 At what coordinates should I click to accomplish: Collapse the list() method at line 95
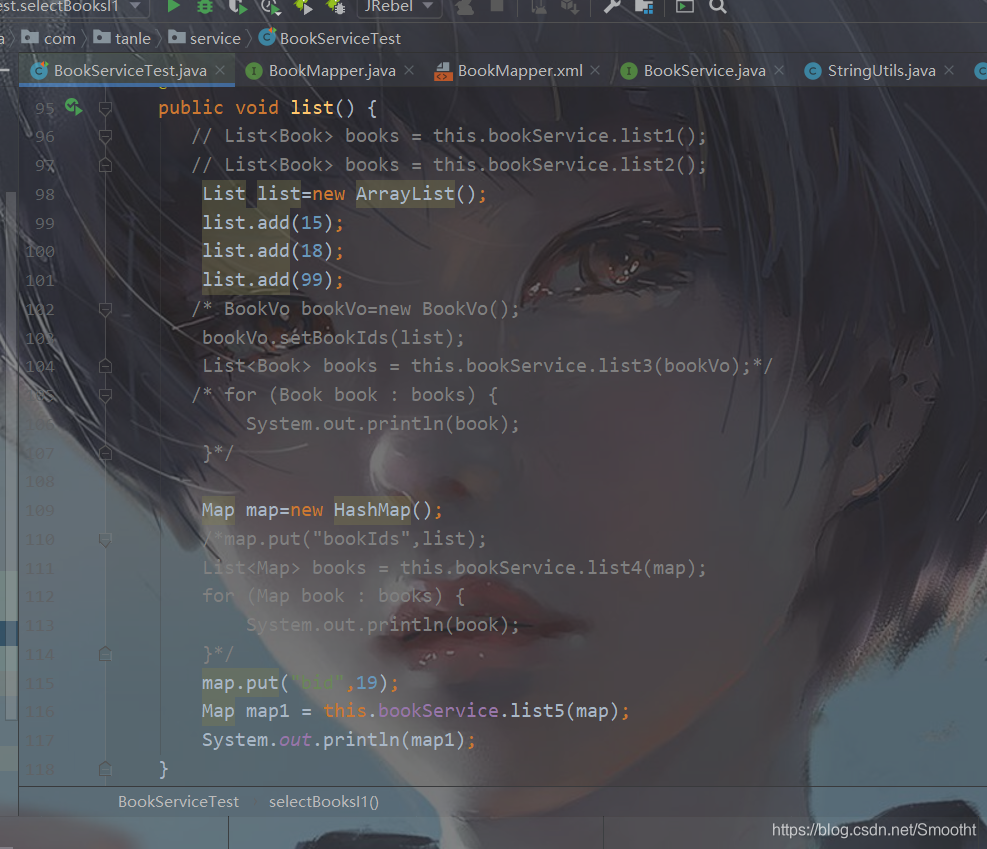105,108
